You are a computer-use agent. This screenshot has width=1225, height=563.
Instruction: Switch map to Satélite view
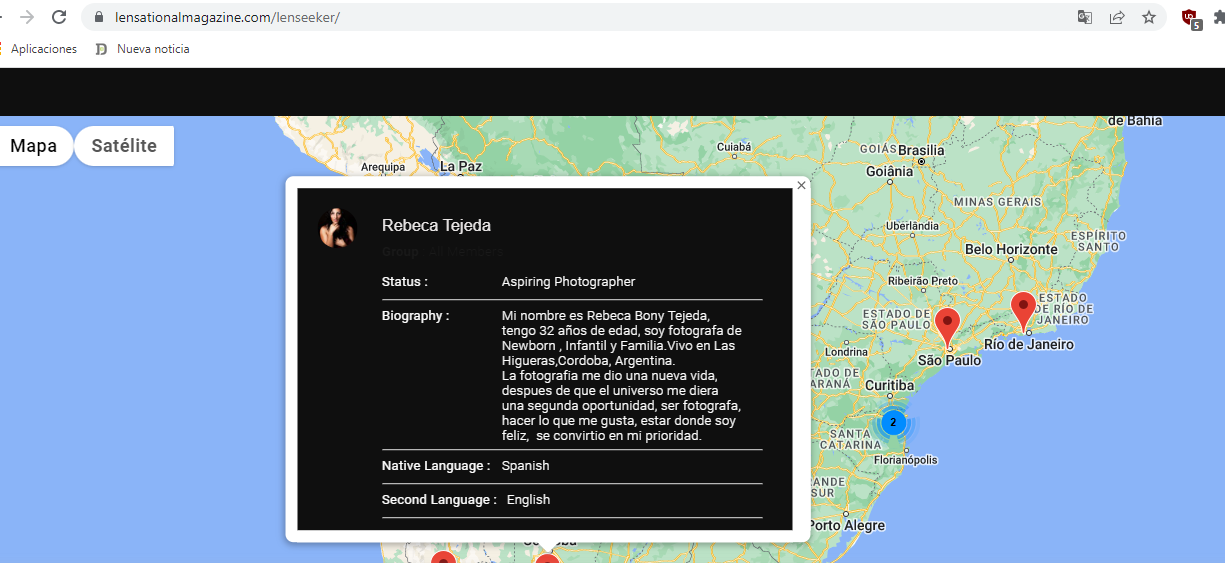(x=124, y=146)
